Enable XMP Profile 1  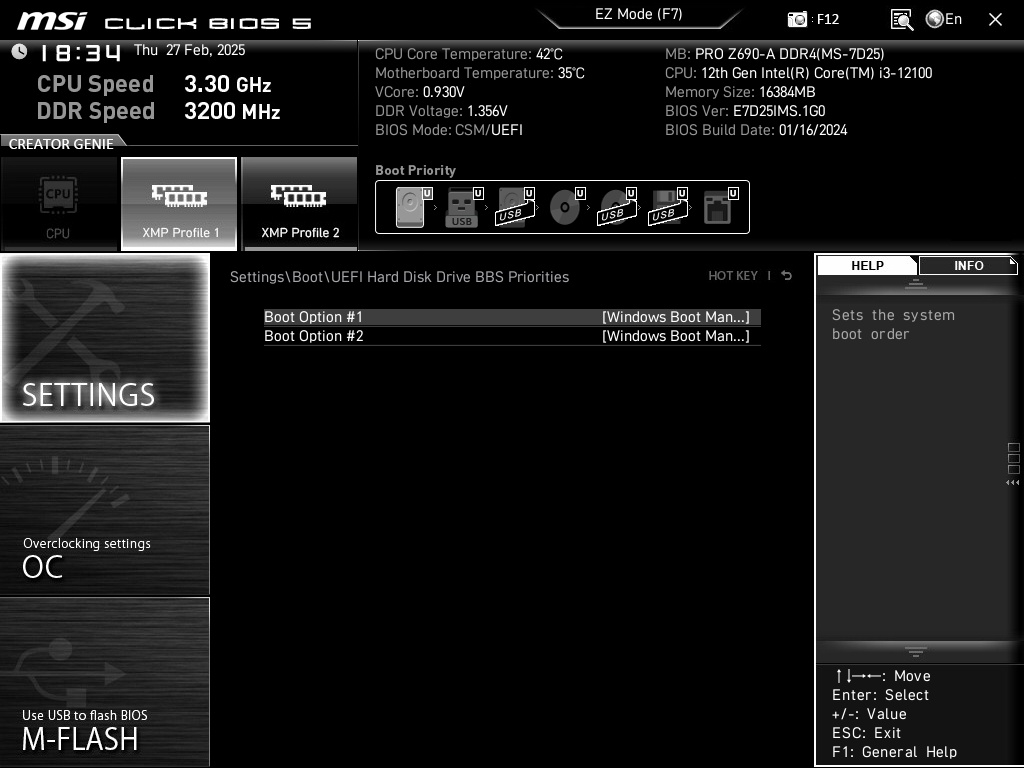pyautogui.click(x=179, y=204)
